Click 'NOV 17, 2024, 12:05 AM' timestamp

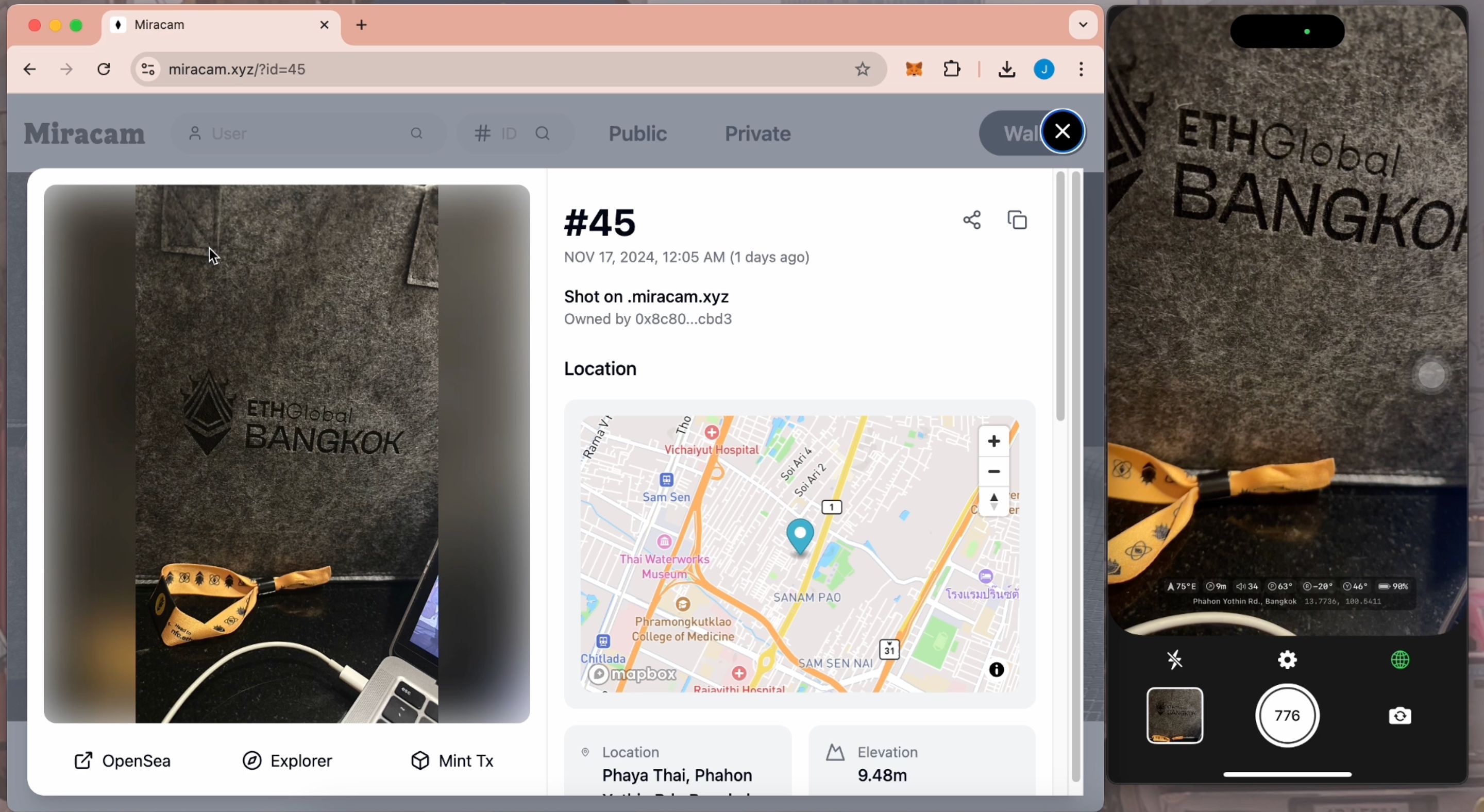(644, 257)
